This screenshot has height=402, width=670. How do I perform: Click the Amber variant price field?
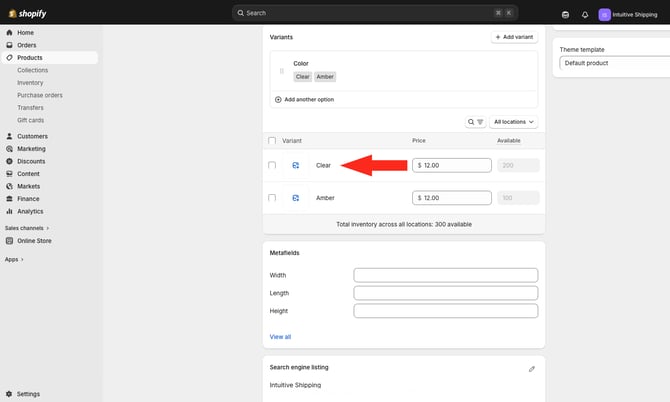(452, 198)
